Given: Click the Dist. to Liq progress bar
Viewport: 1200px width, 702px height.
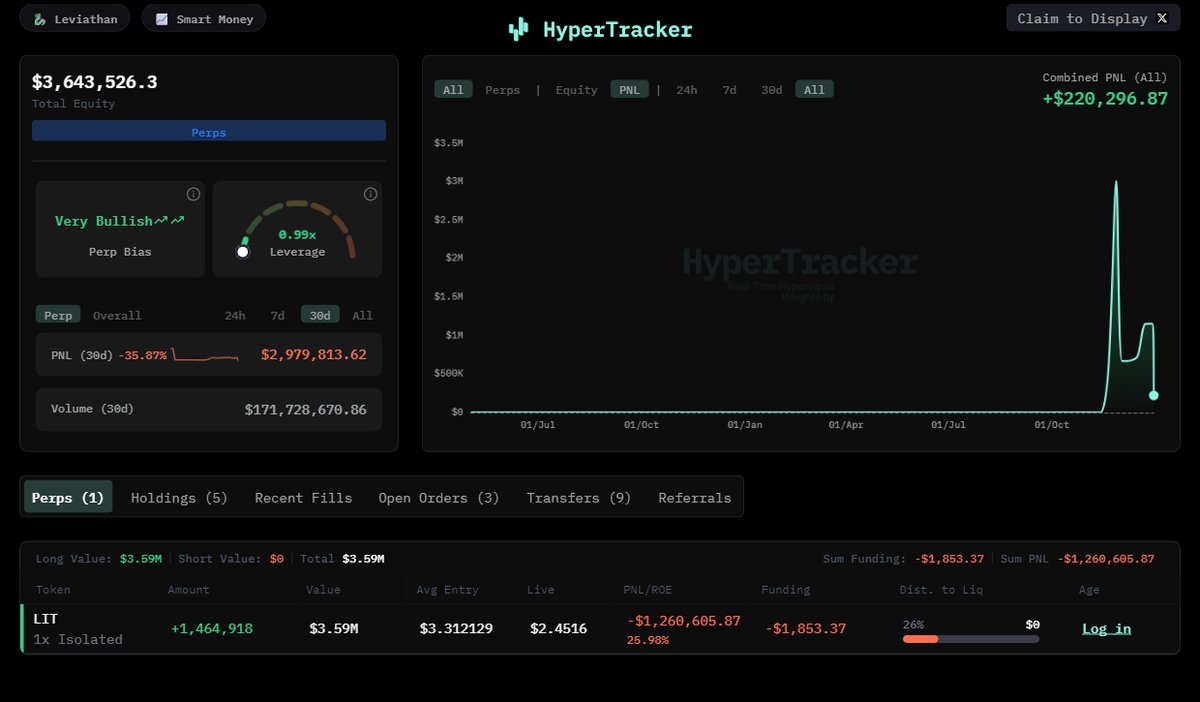Looking at the screenshot, I should [970, 639].
